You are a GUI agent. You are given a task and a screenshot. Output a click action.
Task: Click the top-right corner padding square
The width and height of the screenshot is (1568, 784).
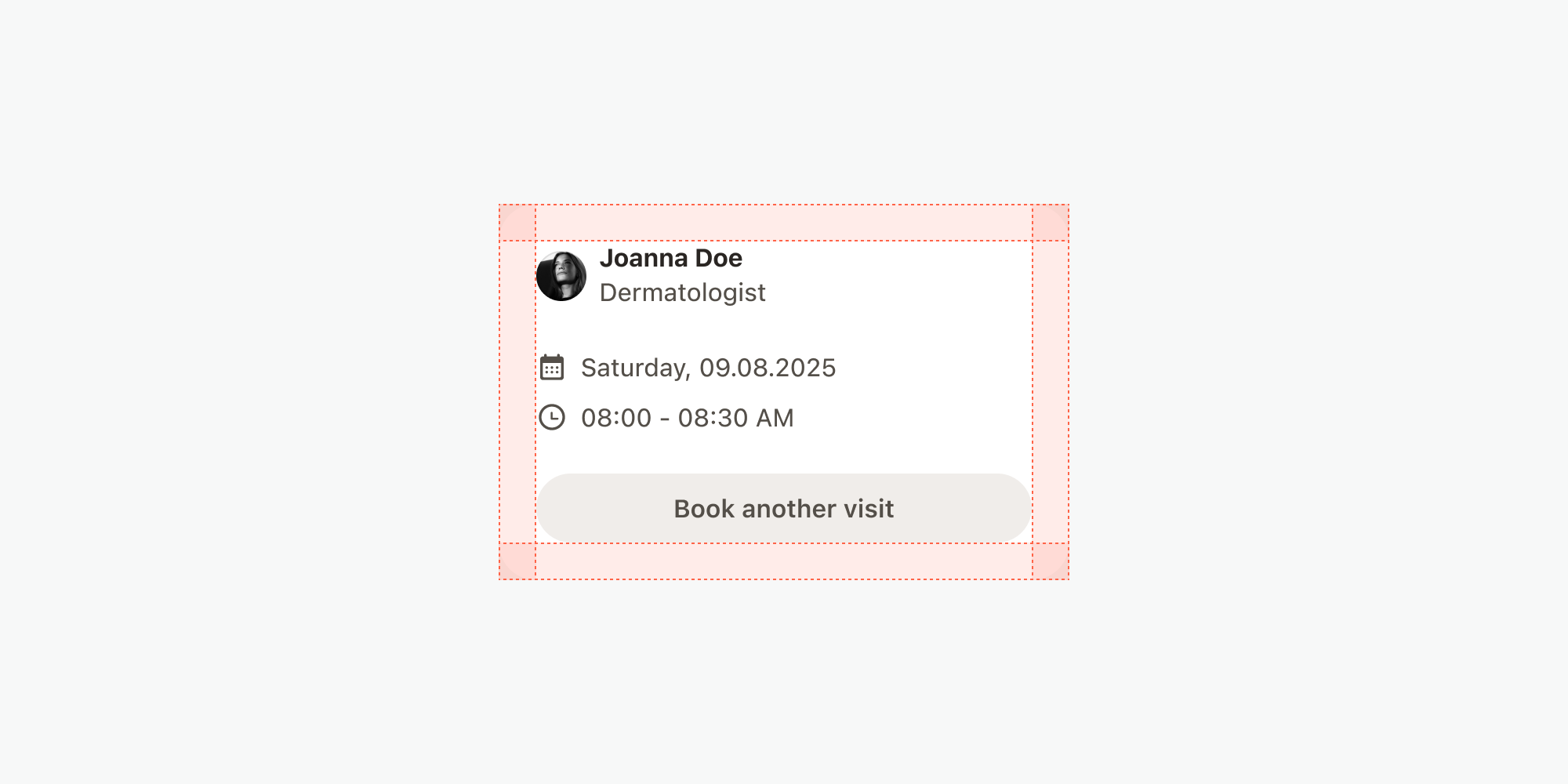click(1051, 223)
